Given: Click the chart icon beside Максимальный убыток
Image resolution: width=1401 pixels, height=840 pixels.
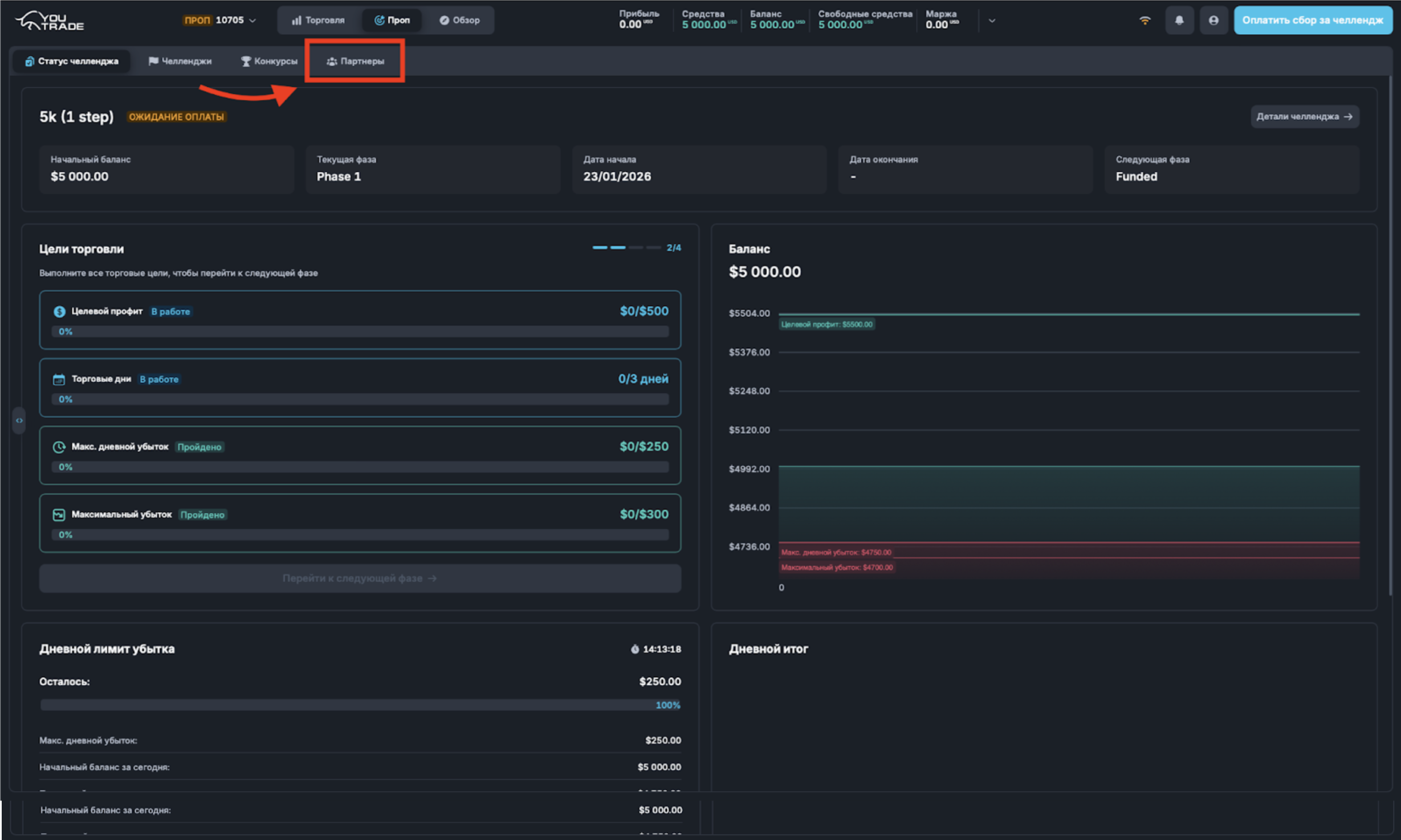Looking at the screenshot, I should [59, 514].
